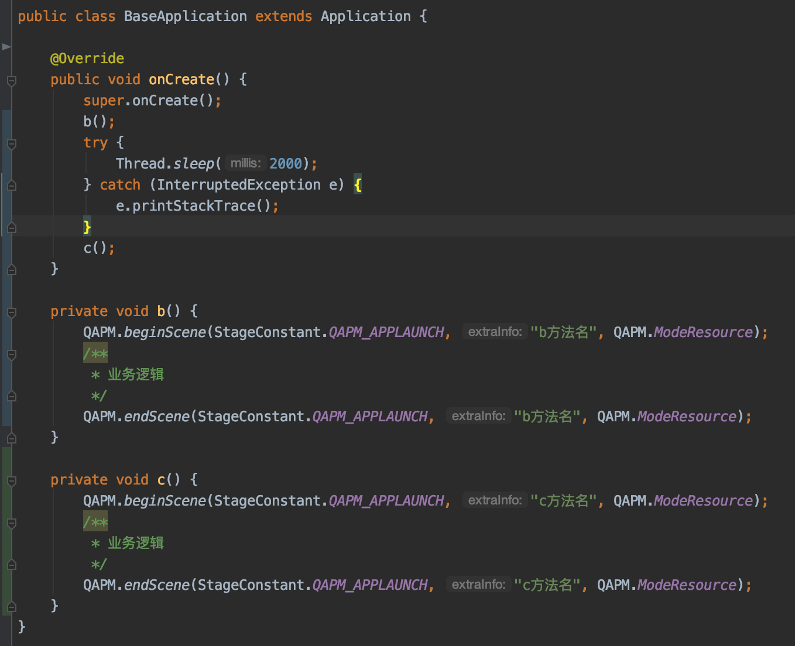Click the highlighted yellow closing brace
Image resolution: width=796 pixels, height=646 pixels.
tap(87, 227)
